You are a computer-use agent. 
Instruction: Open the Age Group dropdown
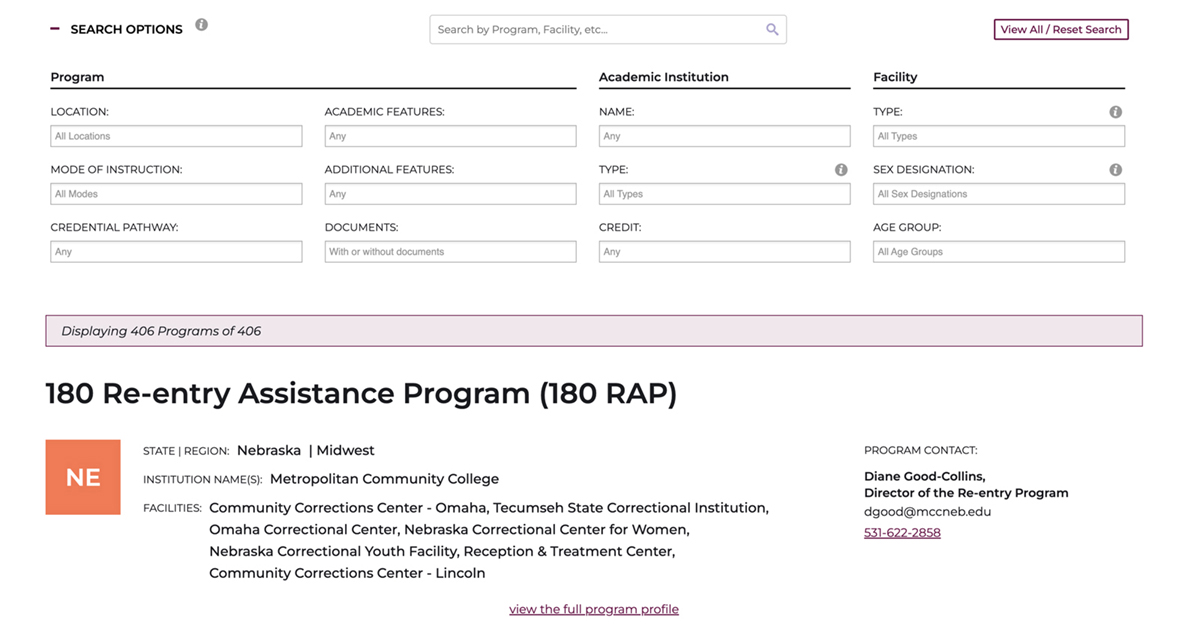coord(998,252)
